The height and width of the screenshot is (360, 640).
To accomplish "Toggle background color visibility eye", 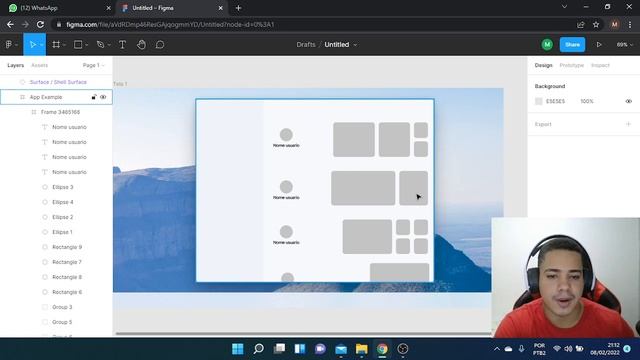I will 629,101.
